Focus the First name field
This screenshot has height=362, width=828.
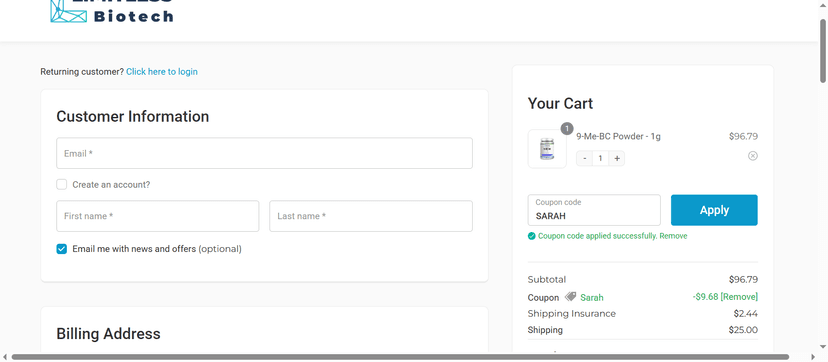point(158,216)
